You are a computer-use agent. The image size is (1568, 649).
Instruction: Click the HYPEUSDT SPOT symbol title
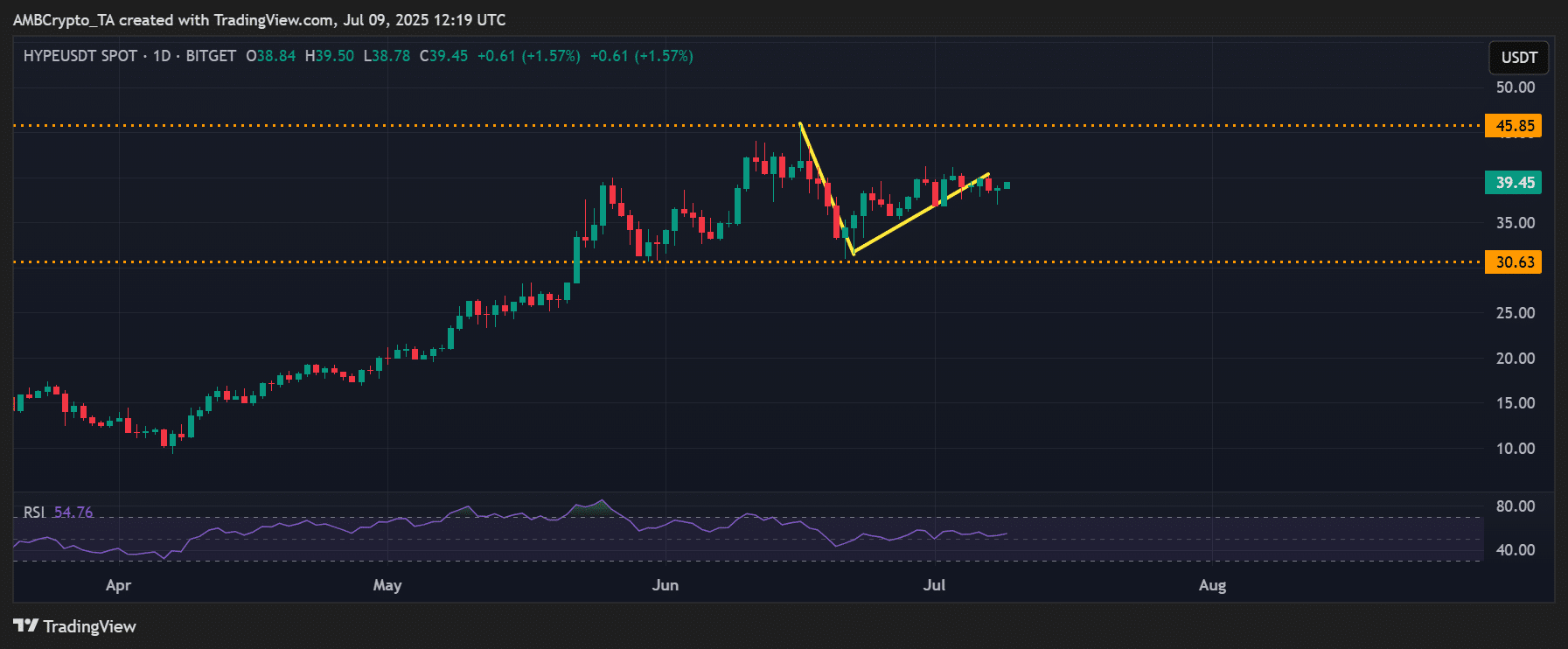point(80,56)
